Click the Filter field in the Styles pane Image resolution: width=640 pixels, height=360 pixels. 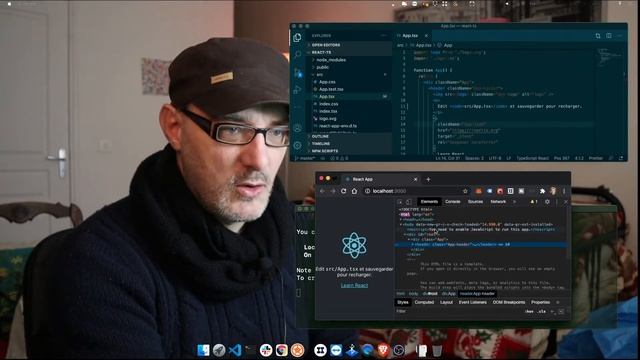(x=457, y=311)
